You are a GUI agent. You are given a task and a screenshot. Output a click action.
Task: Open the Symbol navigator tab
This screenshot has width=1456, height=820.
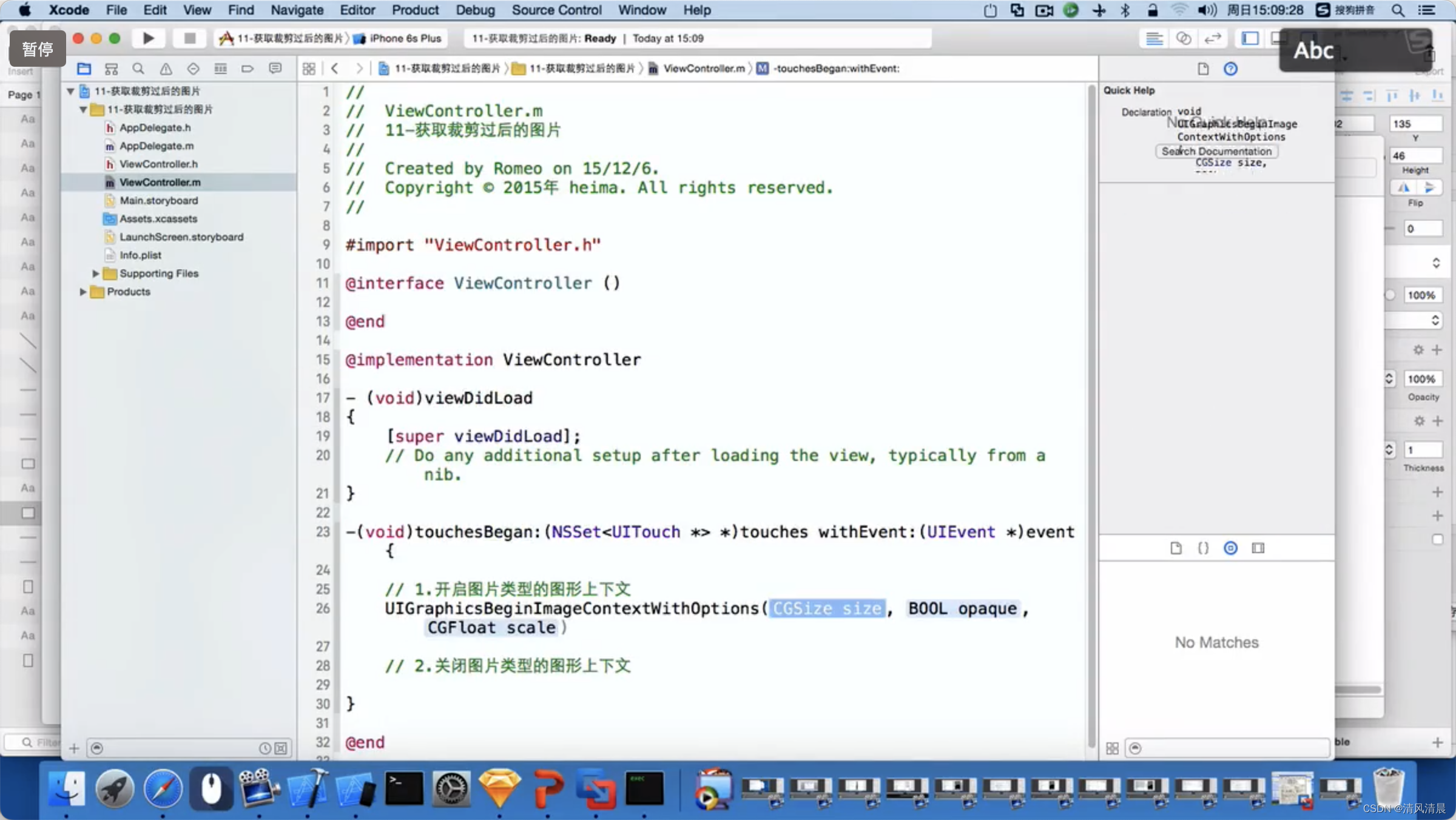coord(111,69)
